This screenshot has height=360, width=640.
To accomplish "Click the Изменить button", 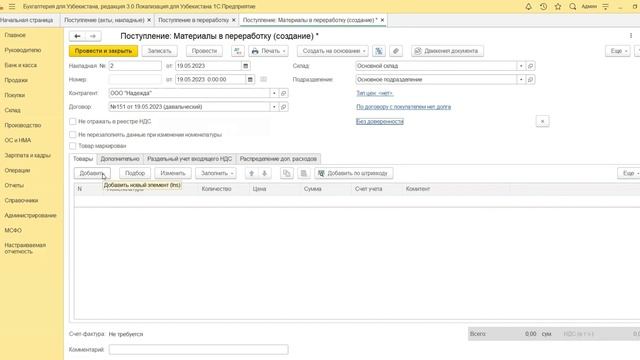I will (x=173, y=173).
